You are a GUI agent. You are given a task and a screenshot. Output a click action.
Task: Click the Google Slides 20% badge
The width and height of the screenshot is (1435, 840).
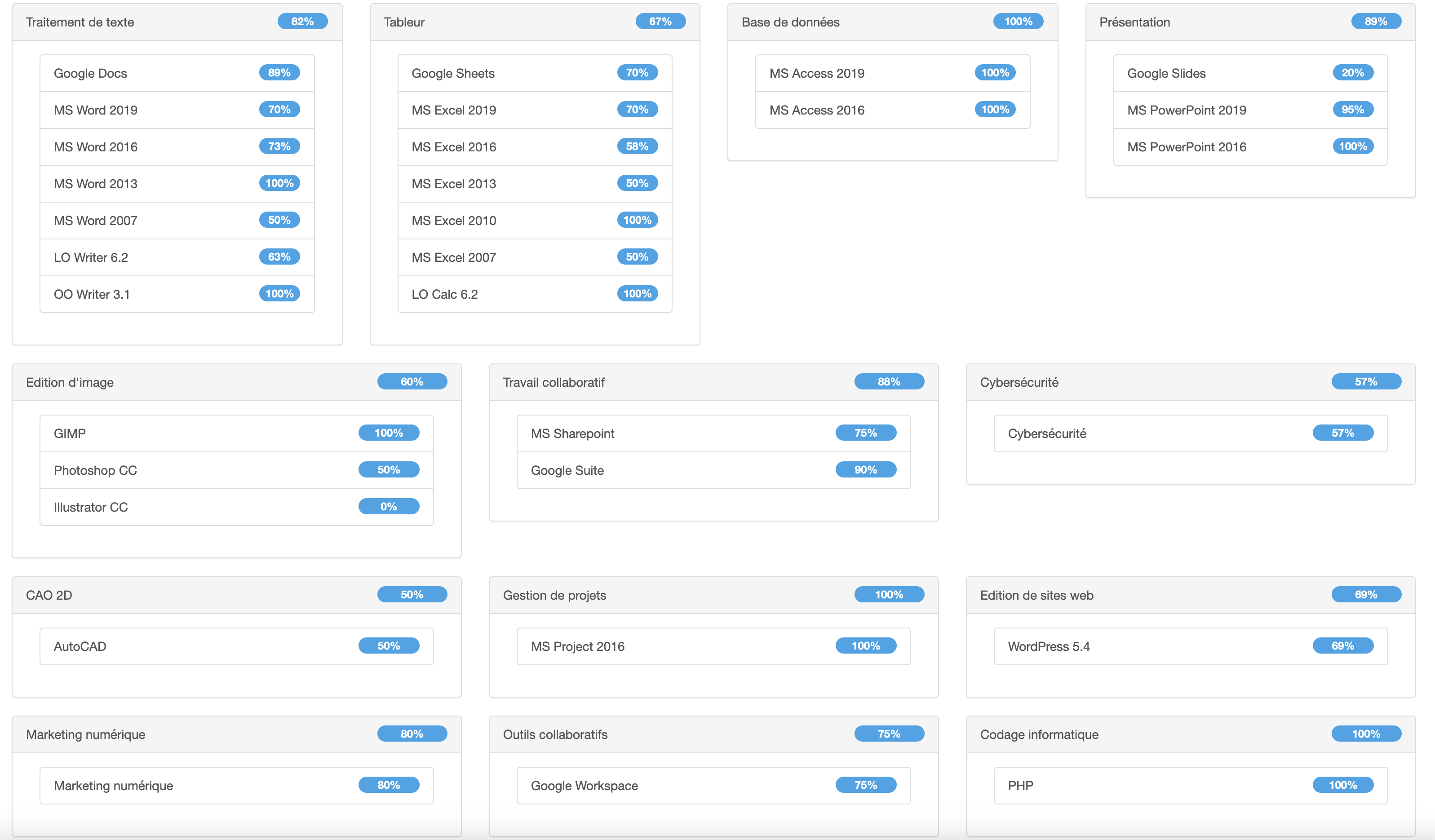1352,73
